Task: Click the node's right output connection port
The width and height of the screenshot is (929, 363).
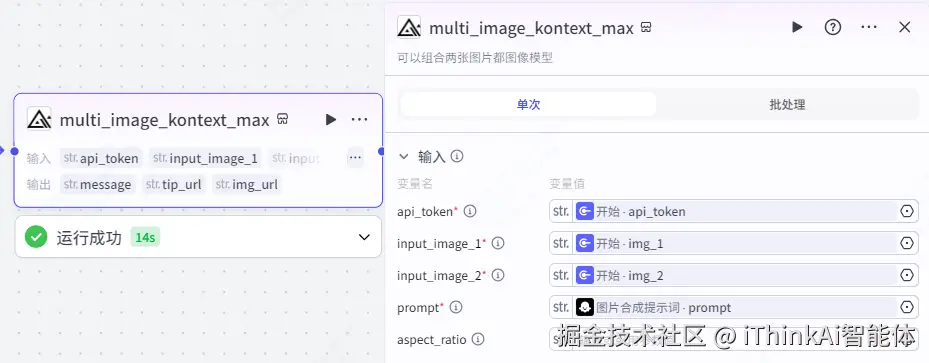Action: (382, 151)
